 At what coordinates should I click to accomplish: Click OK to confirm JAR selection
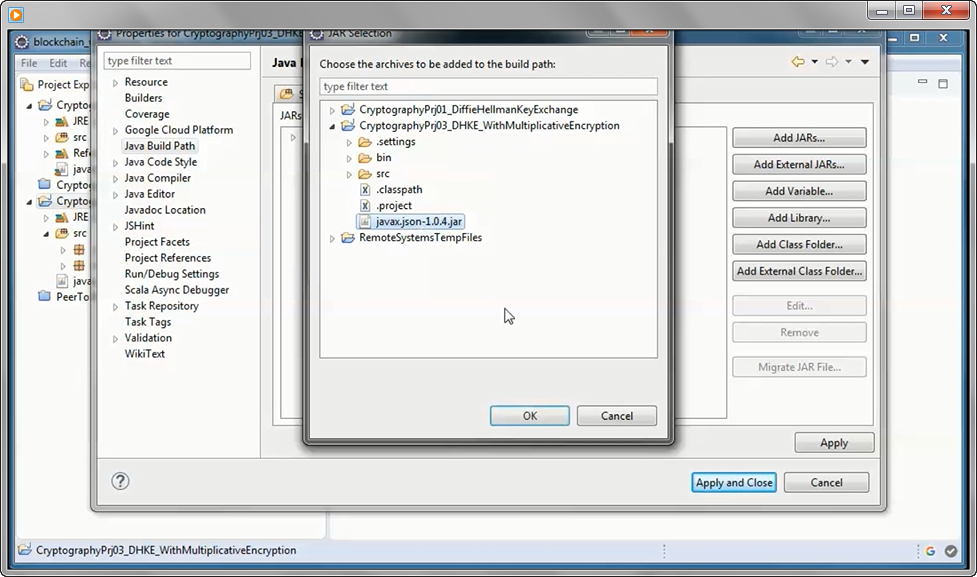click(x=529, y=415)
